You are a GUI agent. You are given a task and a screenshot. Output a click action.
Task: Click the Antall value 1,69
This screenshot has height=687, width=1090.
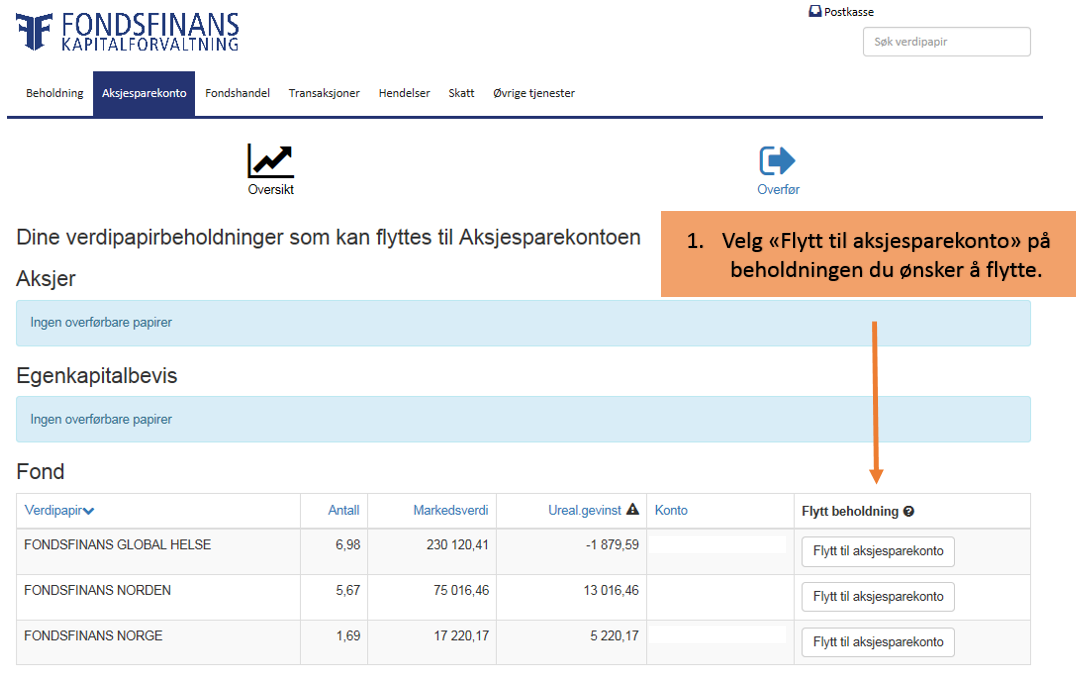[348, 636]
